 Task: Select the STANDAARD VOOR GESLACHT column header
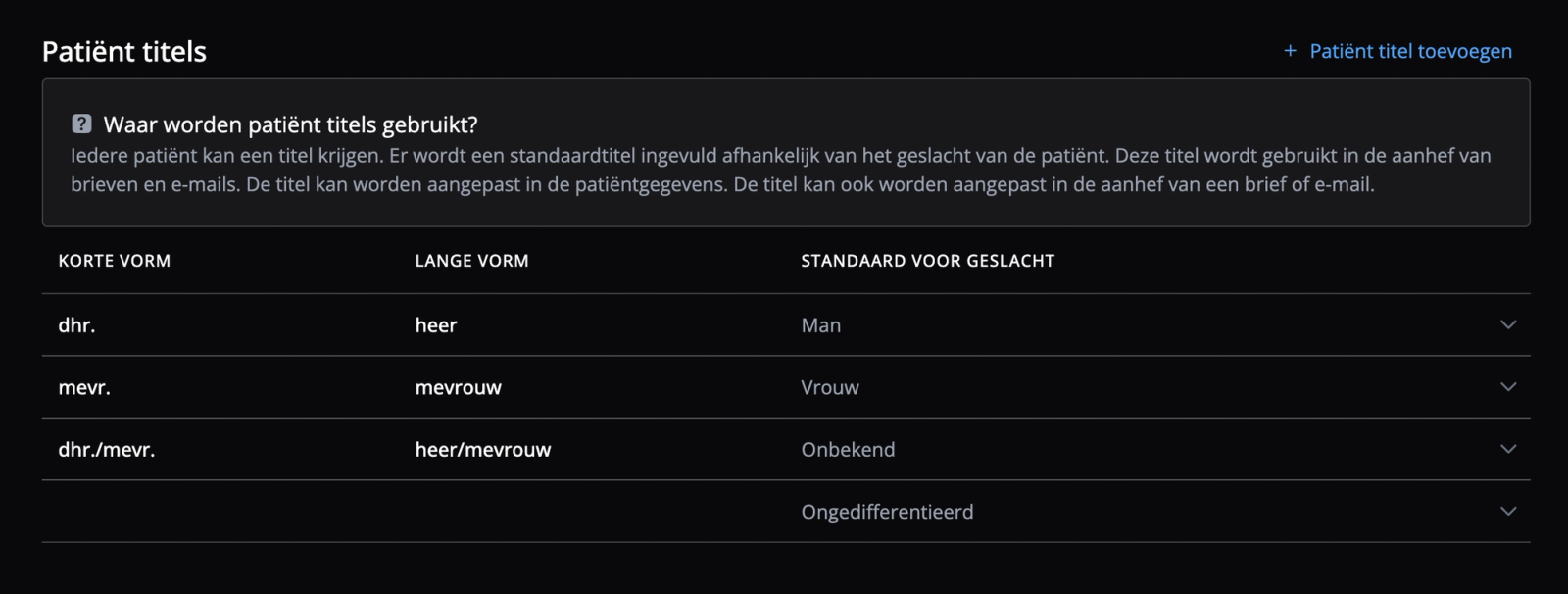(x=927, y=261)
